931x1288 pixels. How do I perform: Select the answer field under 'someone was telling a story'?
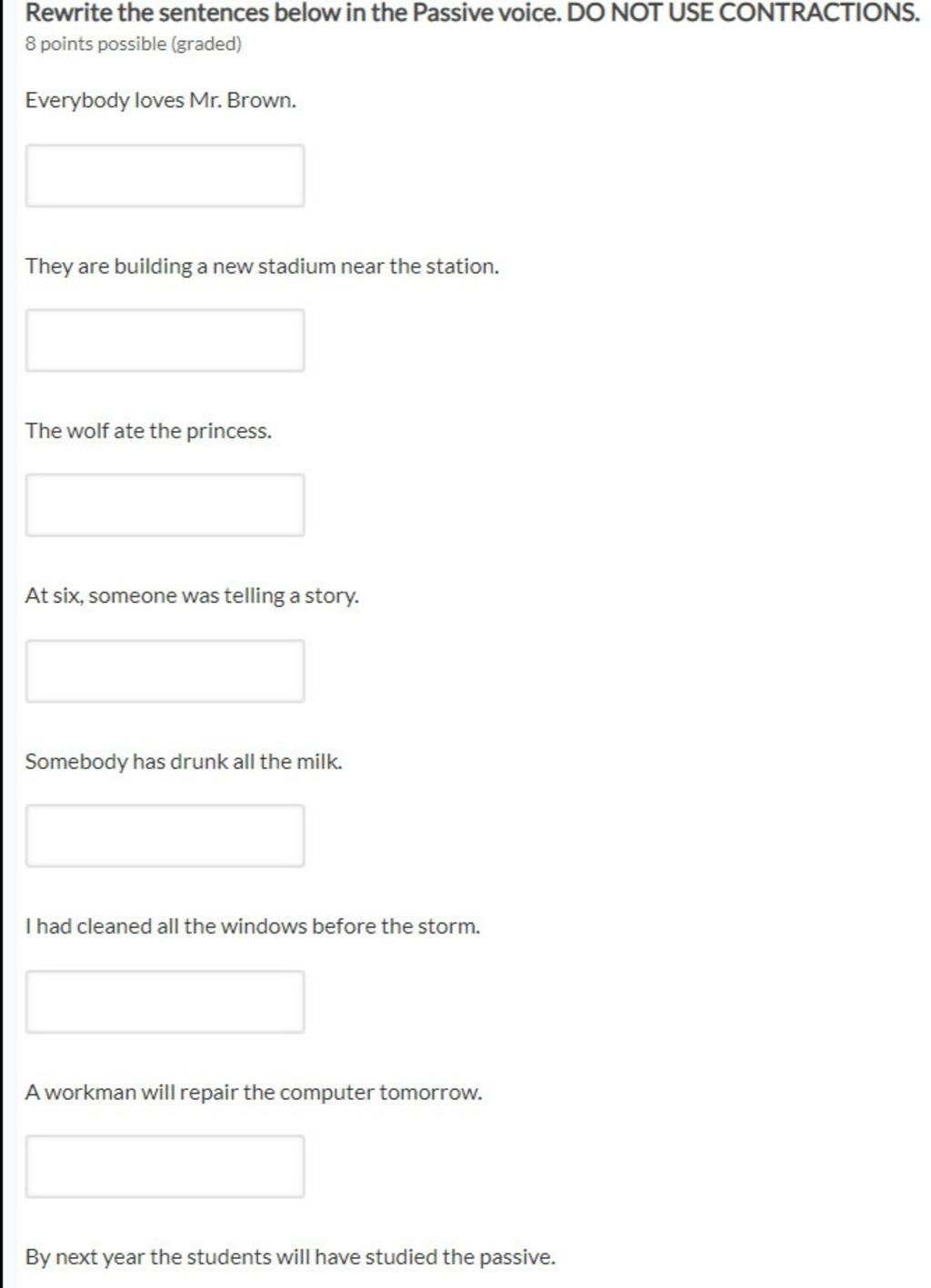(x=165, y=671)
